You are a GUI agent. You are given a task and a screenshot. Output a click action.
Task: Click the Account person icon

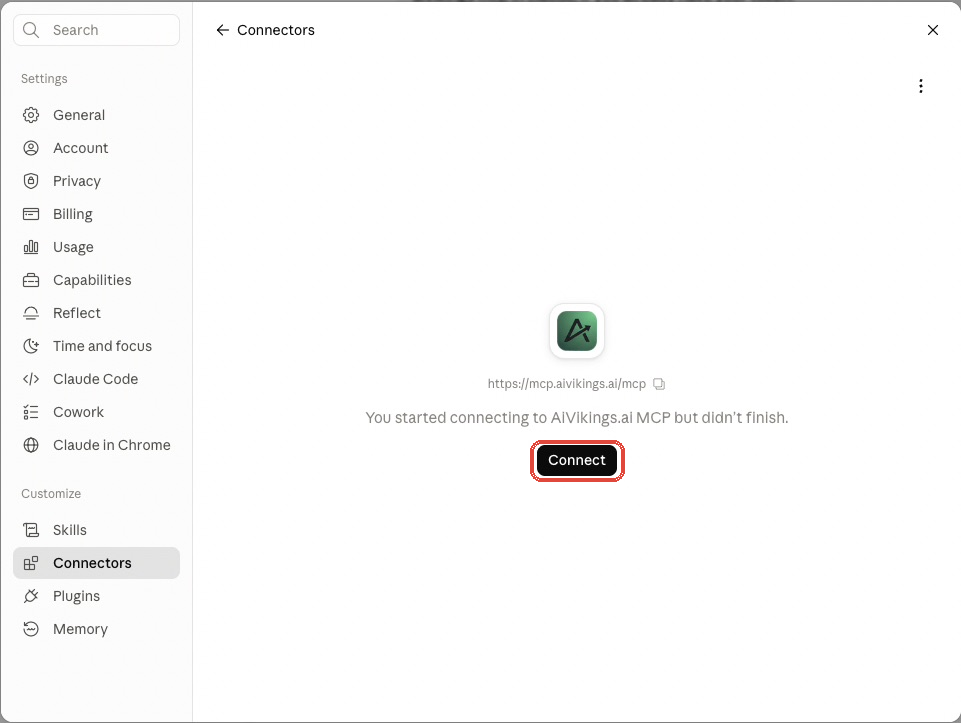pyautogui.click(x=31, y=148)
